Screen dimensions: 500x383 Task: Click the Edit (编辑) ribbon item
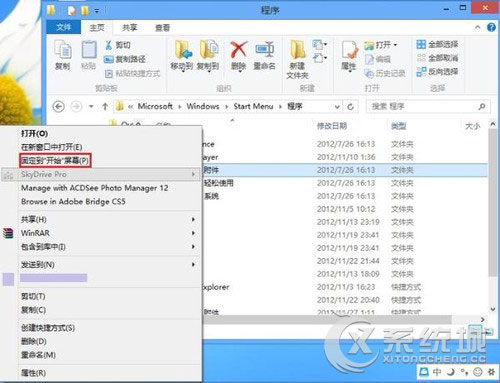(x=378, y=59)
